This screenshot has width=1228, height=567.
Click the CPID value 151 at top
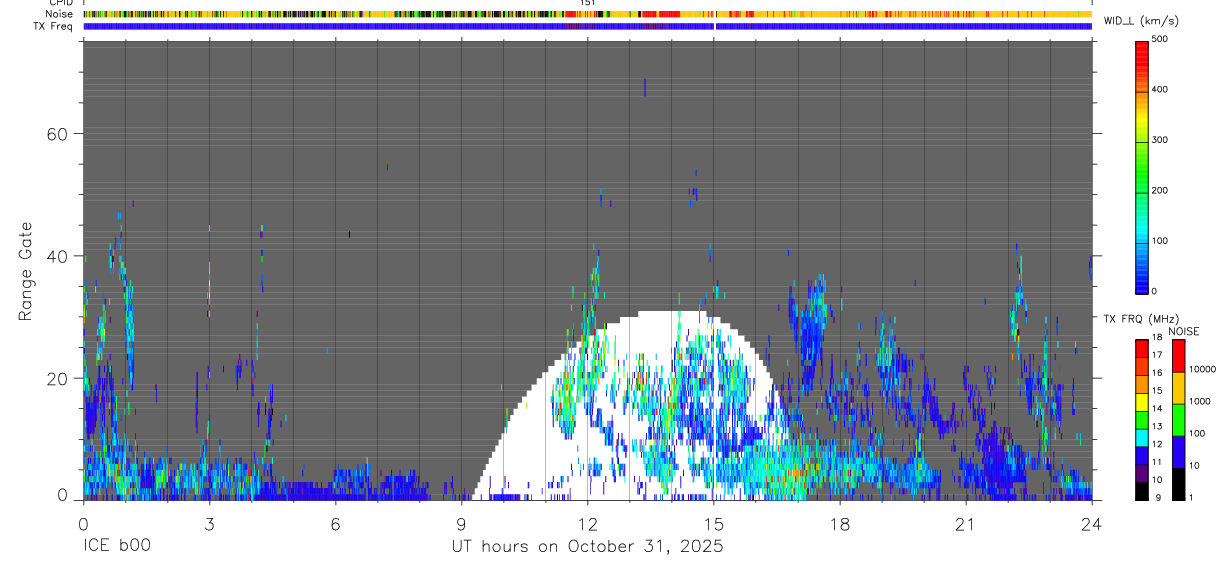coord(587,3)
